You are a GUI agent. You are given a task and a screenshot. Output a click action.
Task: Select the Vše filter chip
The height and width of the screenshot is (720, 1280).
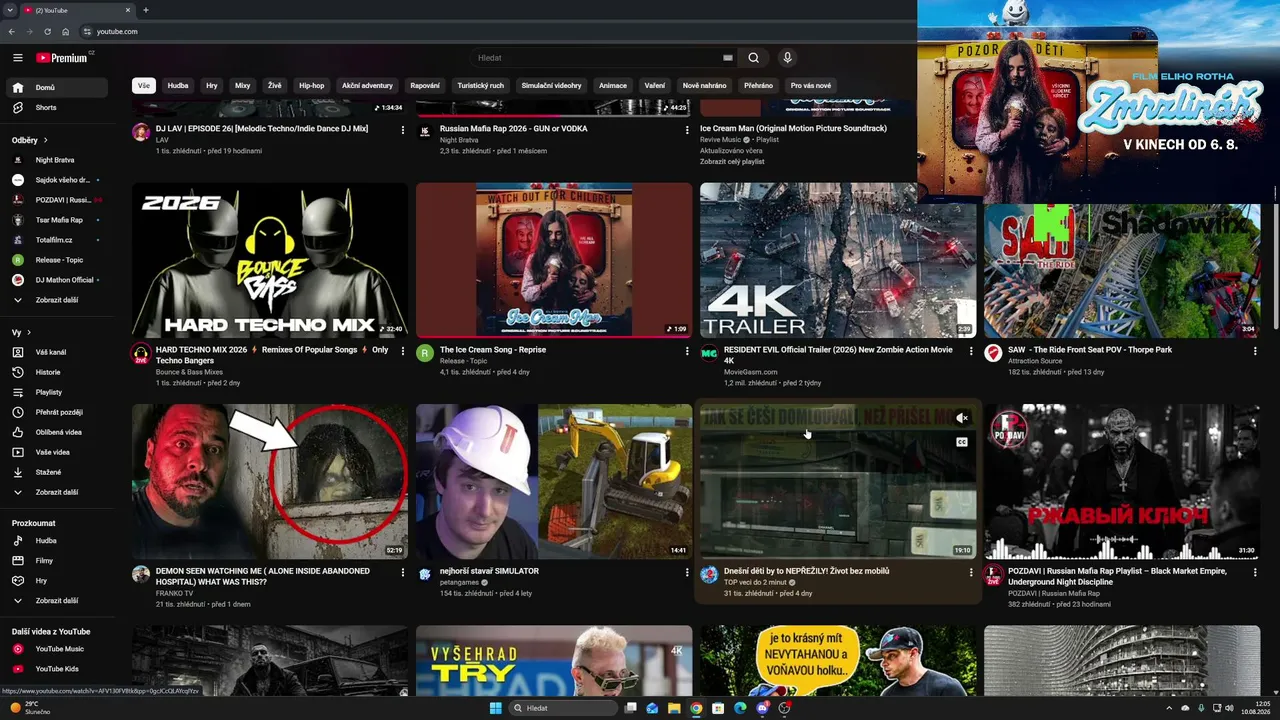[x=144, y=85]
